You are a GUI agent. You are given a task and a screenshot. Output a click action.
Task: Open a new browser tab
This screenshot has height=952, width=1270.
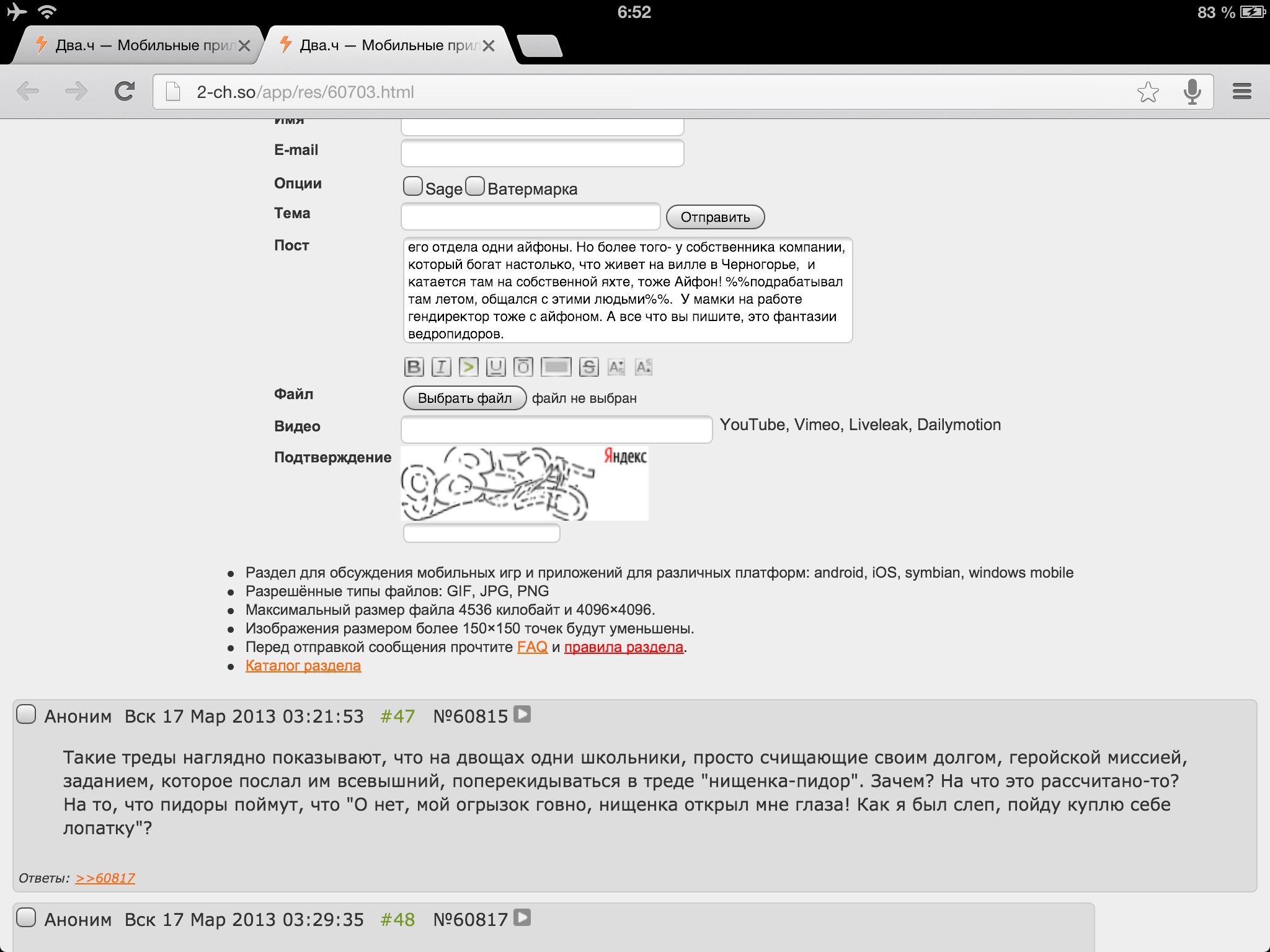(539, 46)
